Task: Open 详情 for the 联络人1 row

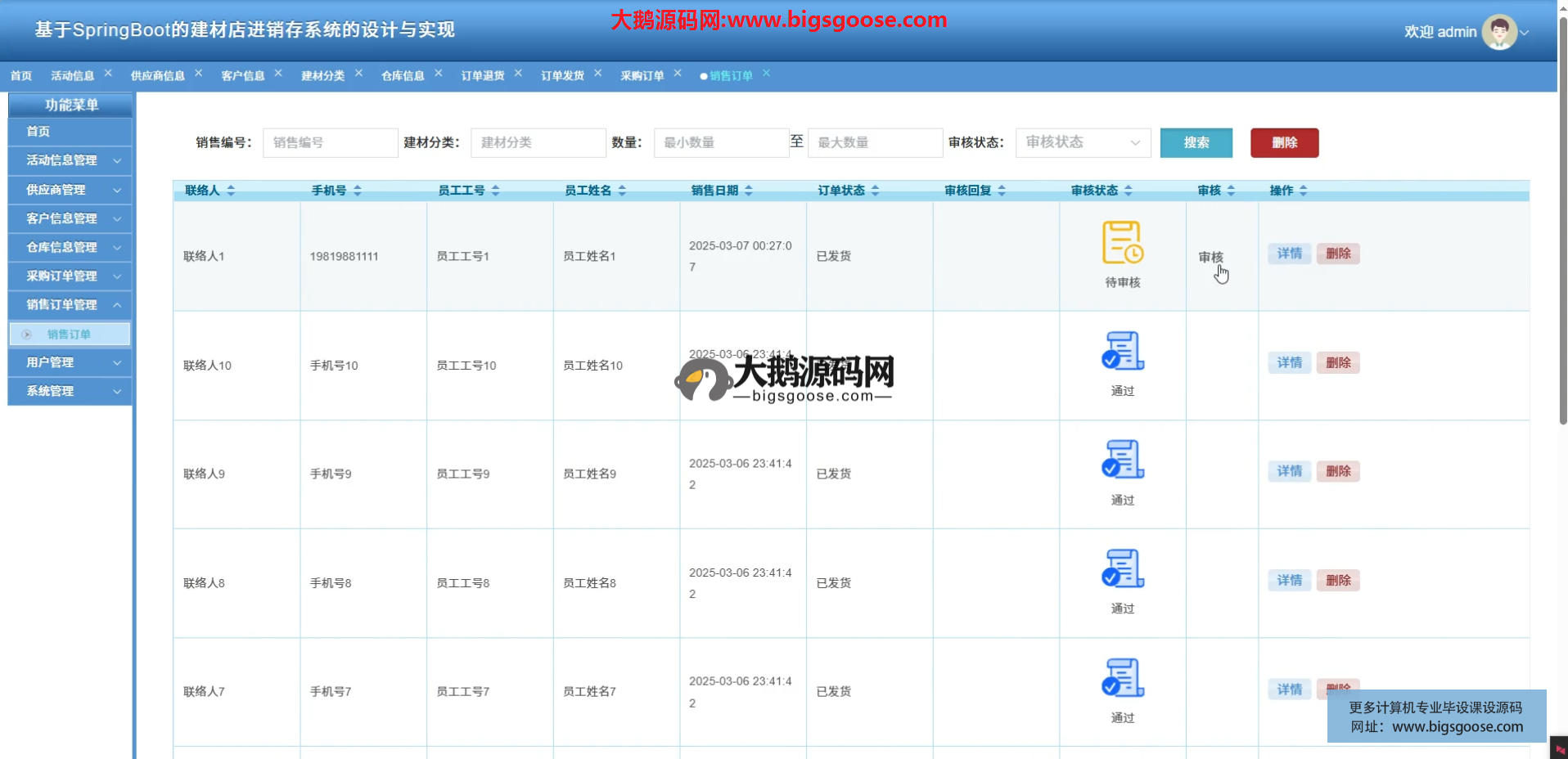Action: coord(1289,254)
